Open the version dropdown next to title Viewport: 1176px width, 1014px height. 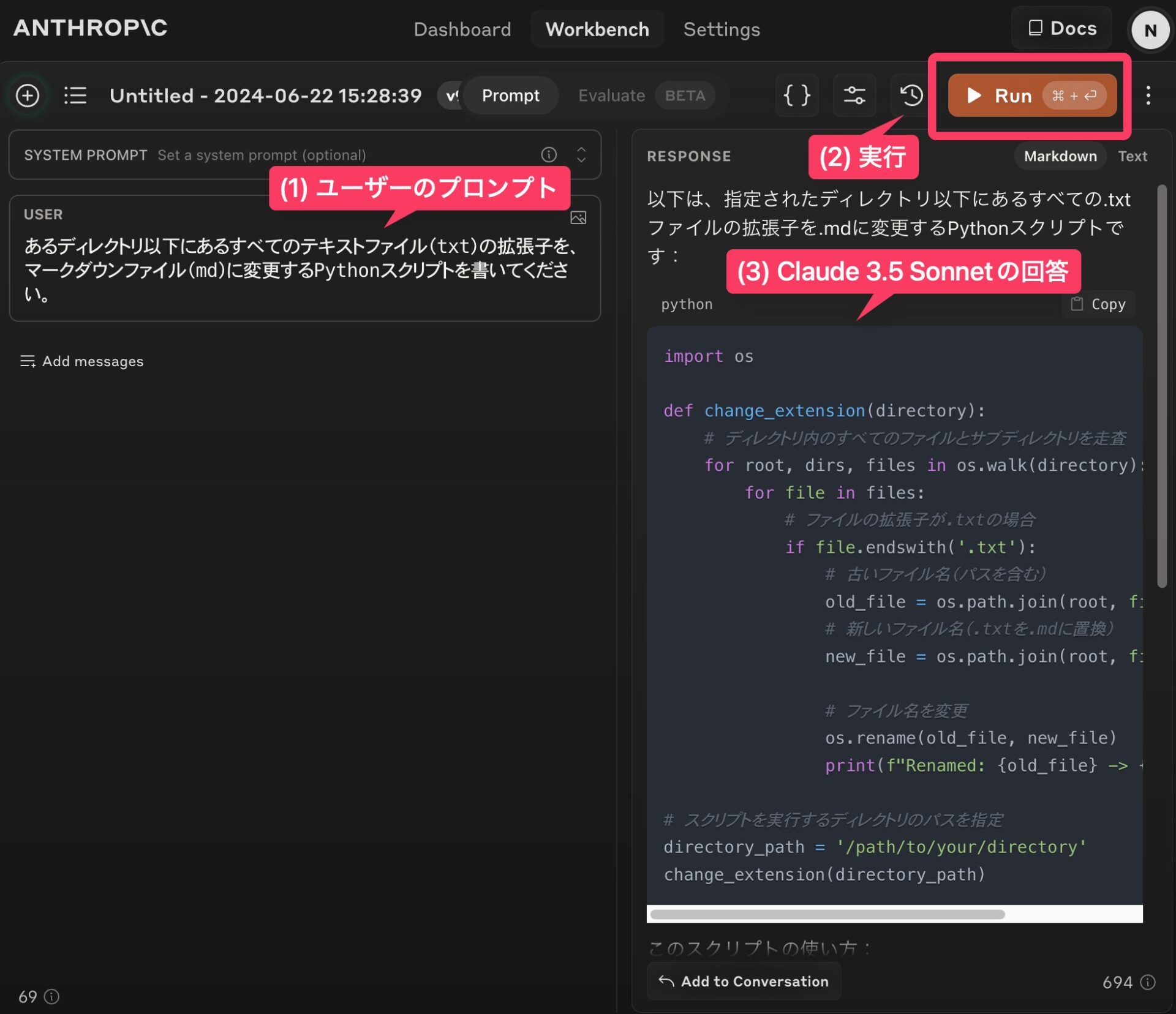point(450,96)
